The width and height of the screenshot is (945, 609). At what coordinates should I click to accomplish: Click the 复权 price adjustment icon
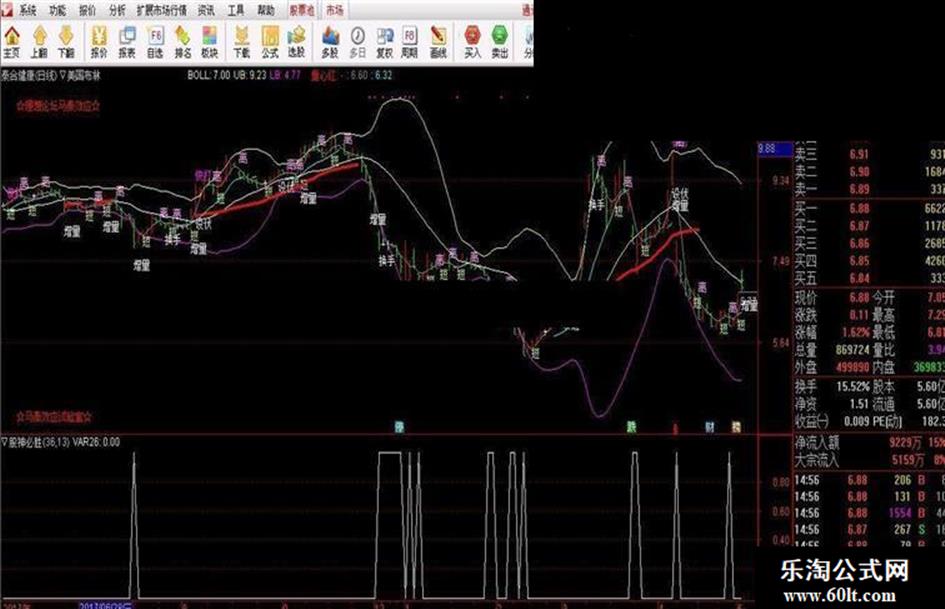coord(385,42)
